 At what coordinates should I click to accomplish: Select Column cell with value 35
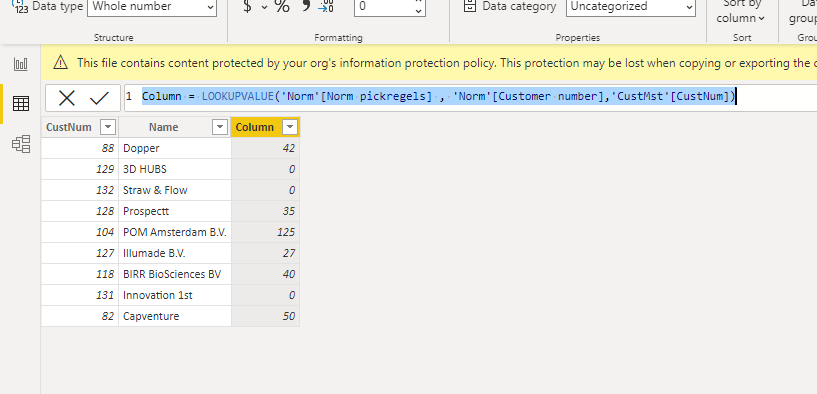[x=265, y=211]
